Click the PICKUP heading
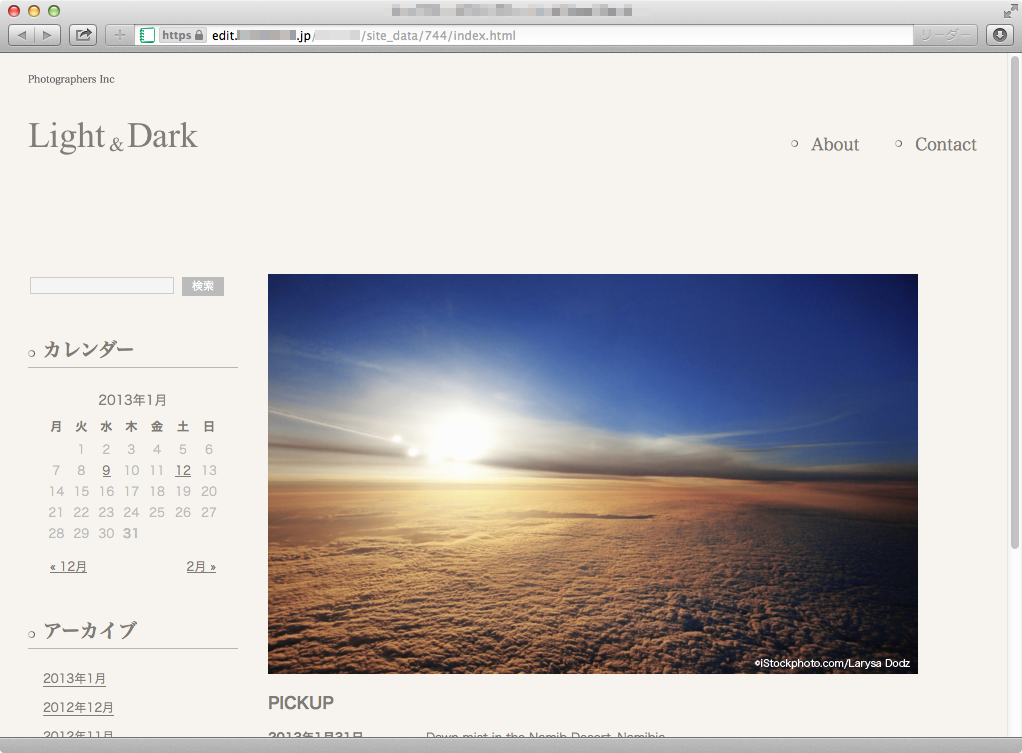The image size is (1022, 753). coord(300,703)
